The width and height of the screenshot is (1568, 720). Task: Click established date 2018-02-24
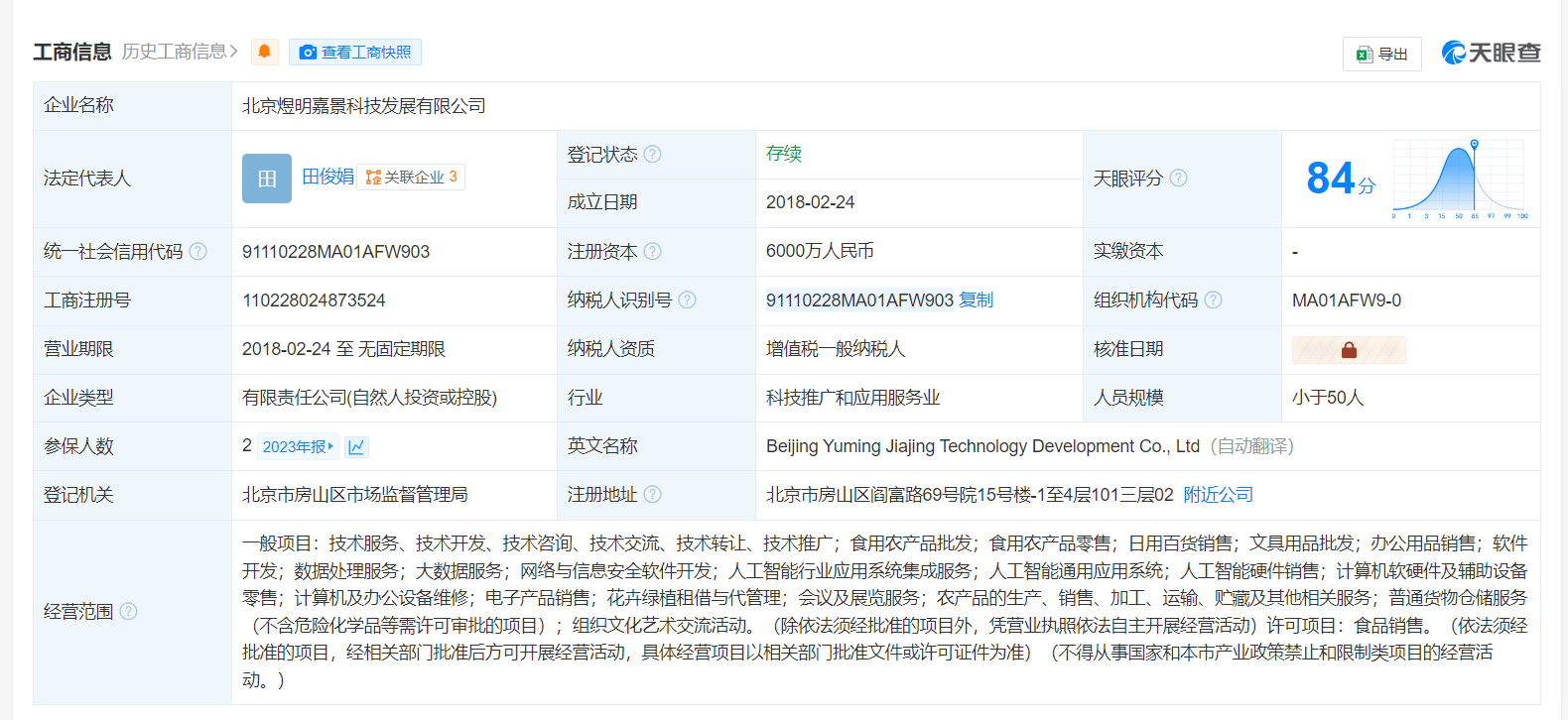point(810,202)
